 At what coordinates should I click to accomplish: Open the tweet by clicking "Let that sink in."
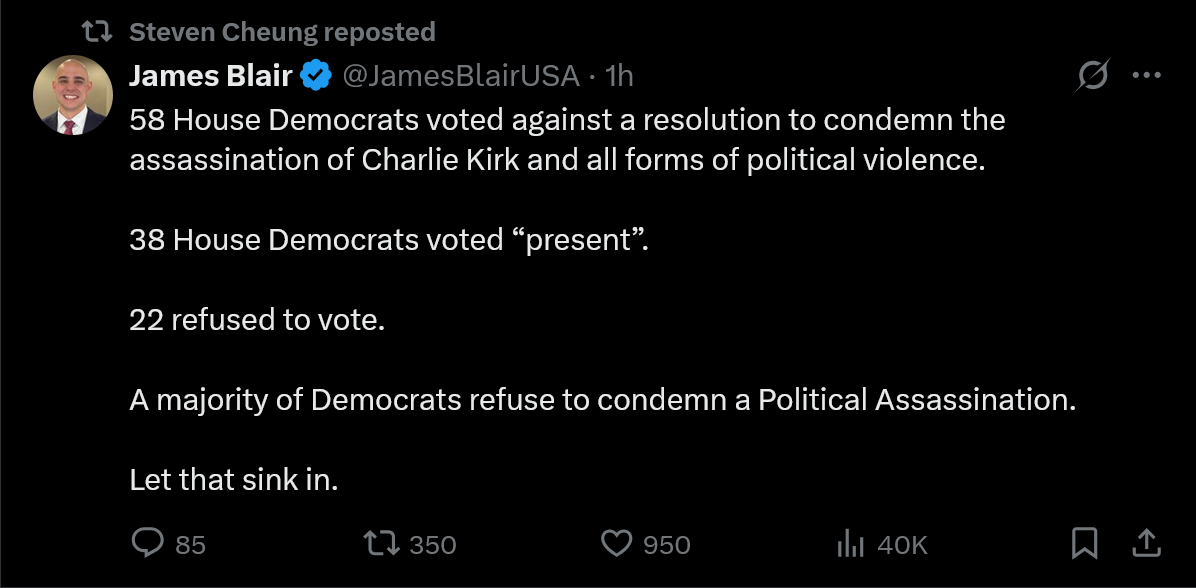point(233,480)
